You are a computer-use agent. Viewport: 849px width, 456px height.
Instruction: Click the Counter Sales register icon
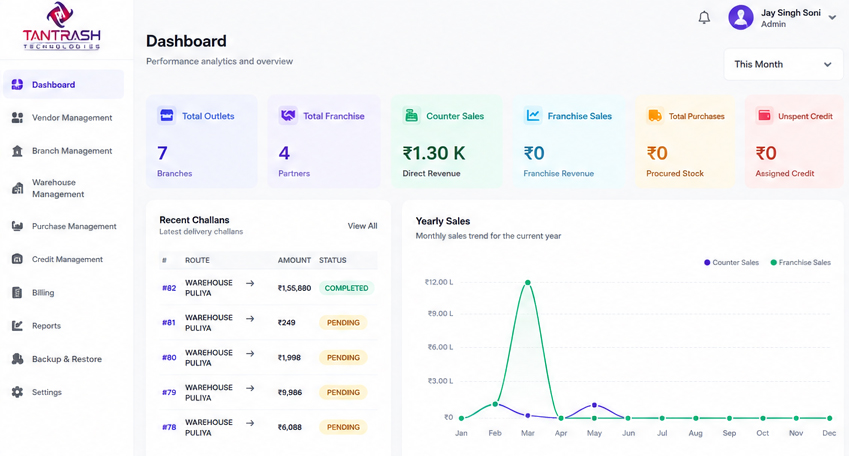(x=412, y=115)
